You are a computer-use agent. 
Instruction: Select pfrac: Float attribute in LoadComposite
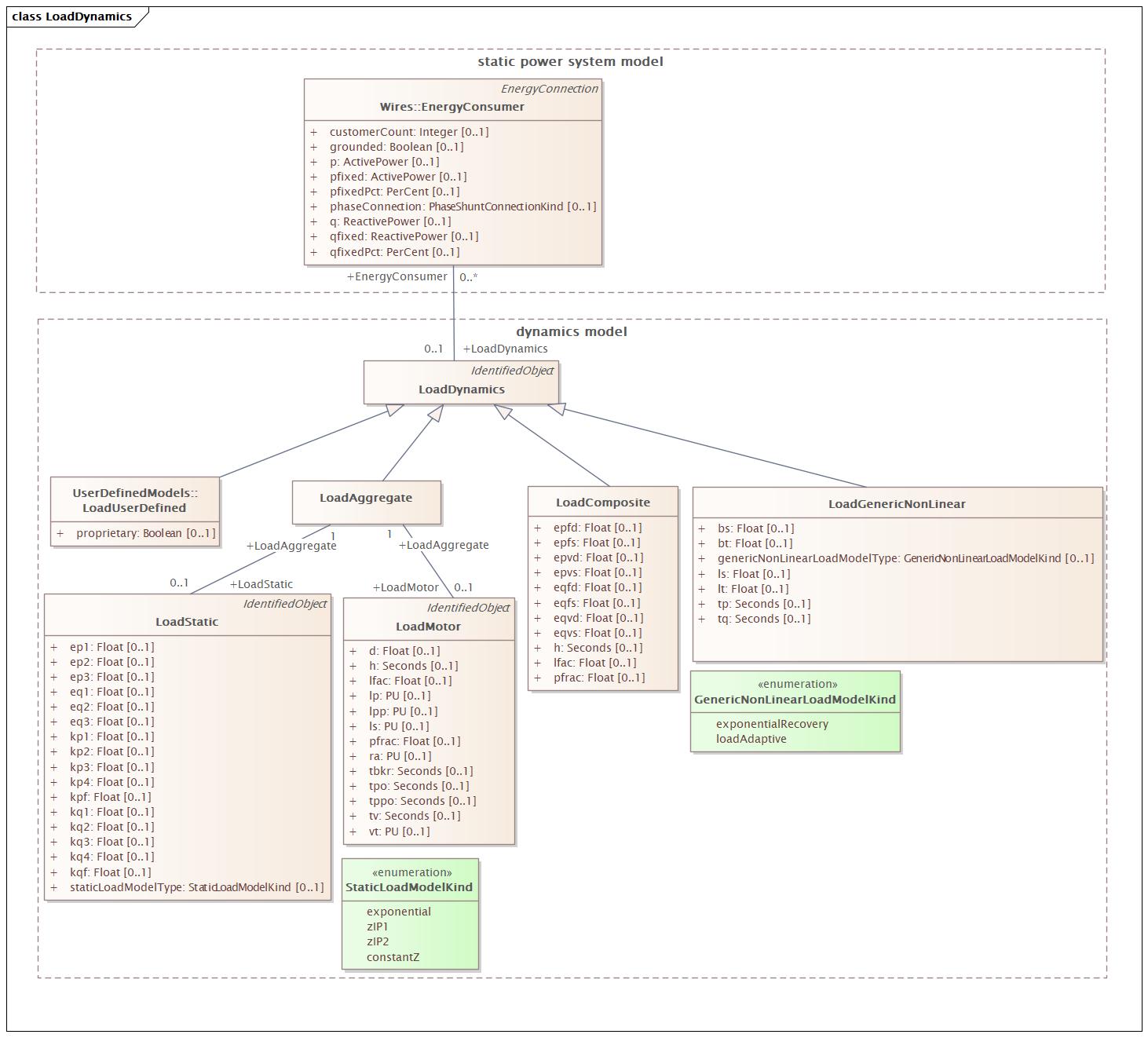pyautogui.click(x=599, y=678)
